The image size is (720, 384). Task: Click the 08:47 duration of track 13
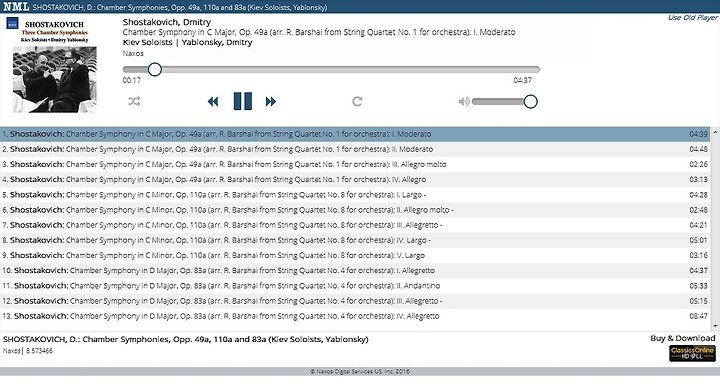[698, 316]
